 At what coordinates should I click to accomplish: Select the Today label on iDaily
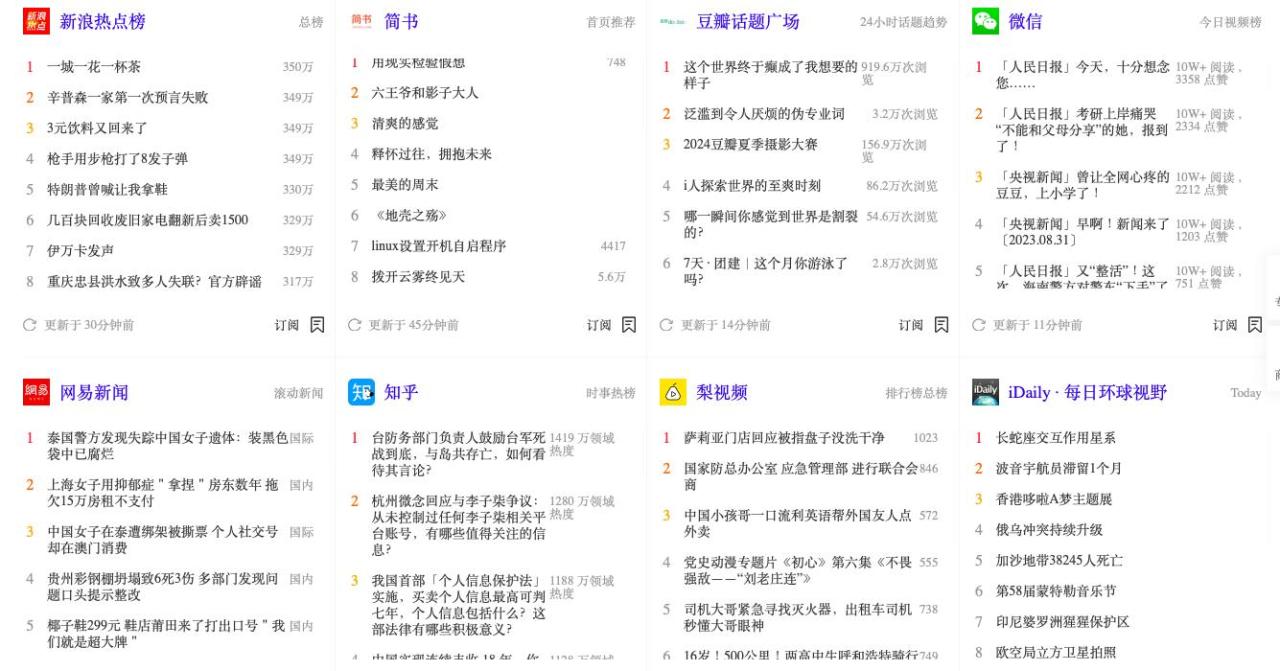coord(1246,393)
